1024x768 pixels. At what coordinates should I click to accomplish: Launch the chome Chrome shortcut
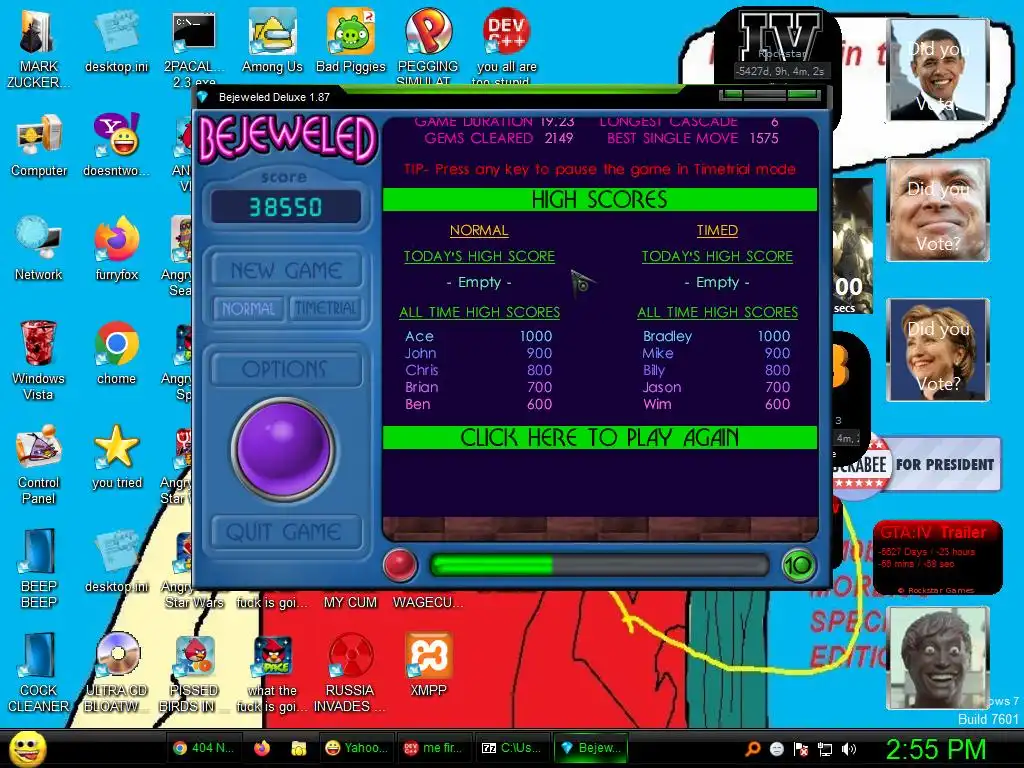pyautogui.click(x=116, y=353)
